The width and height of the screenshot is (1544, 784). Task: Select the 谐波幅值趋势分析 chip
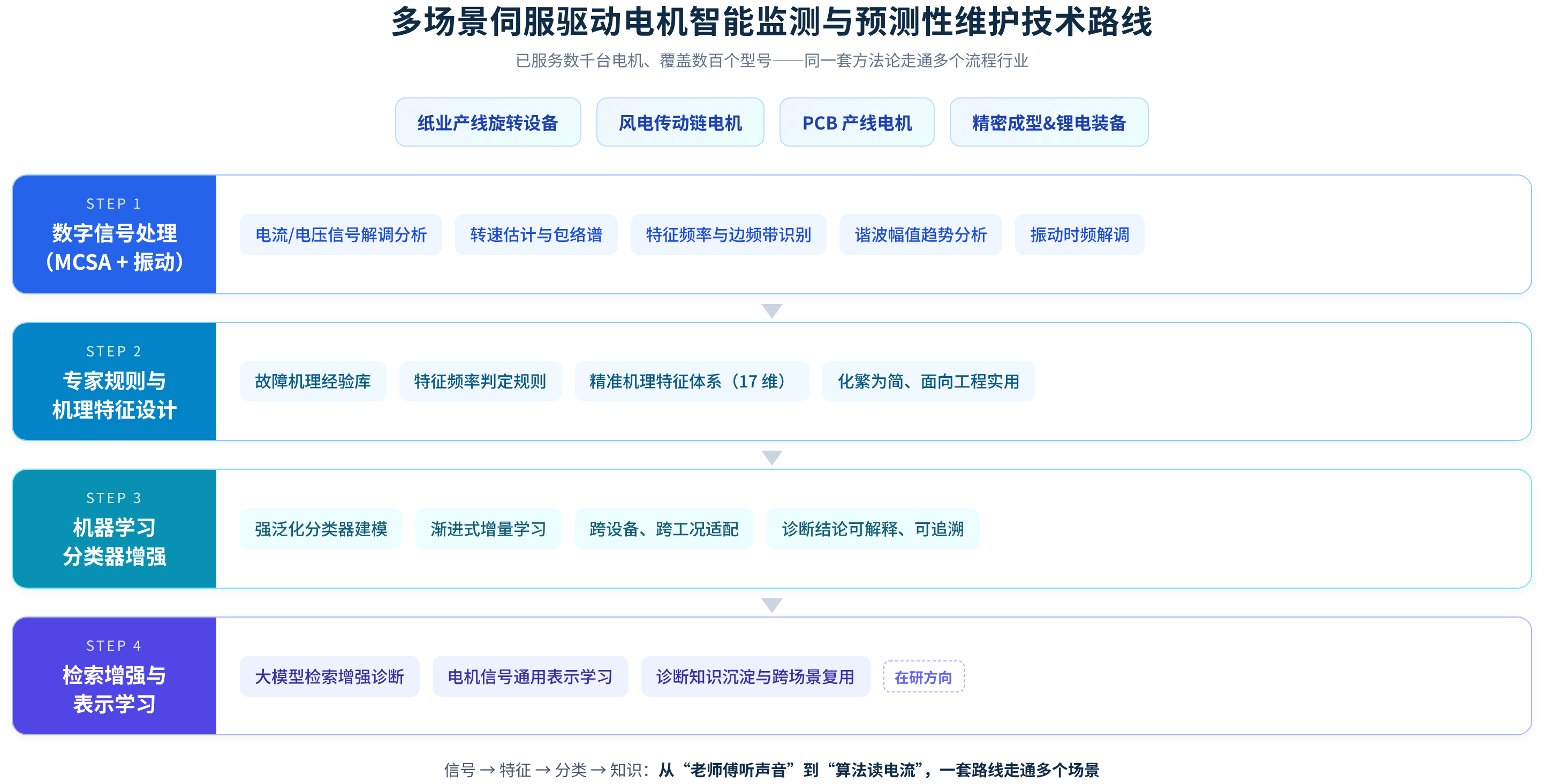point(920,234)
